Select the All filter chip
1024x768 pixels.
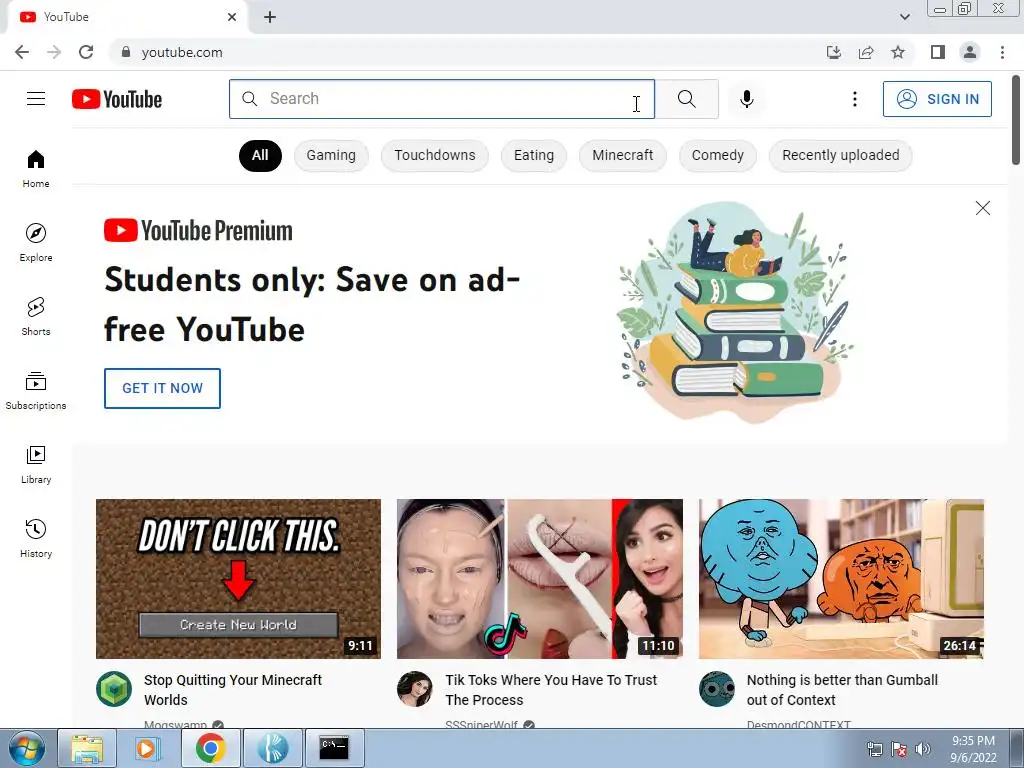coord(260,155)
